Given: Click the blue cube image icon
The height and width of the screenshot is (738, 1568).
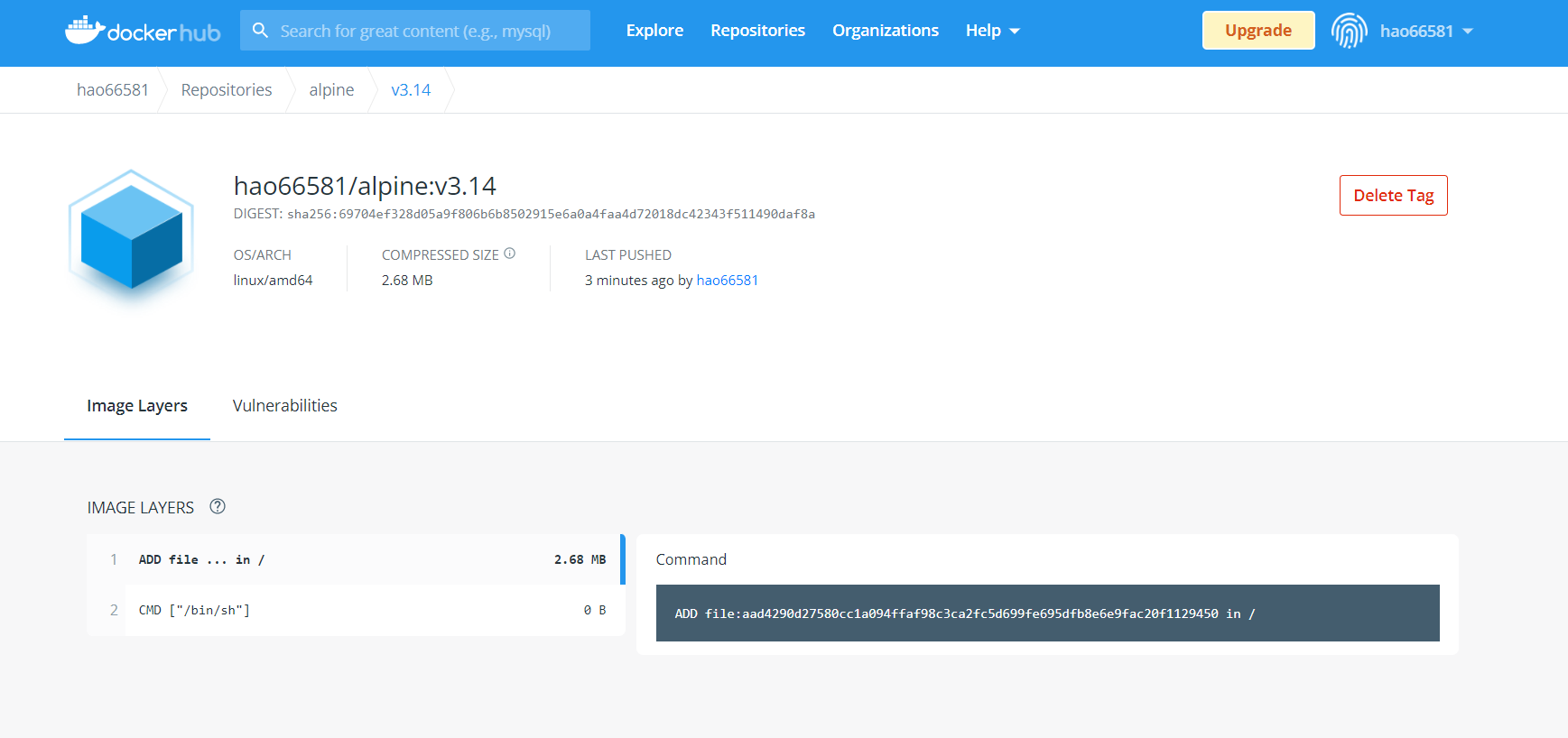Looking at the screenshot, I should (132, 236).
